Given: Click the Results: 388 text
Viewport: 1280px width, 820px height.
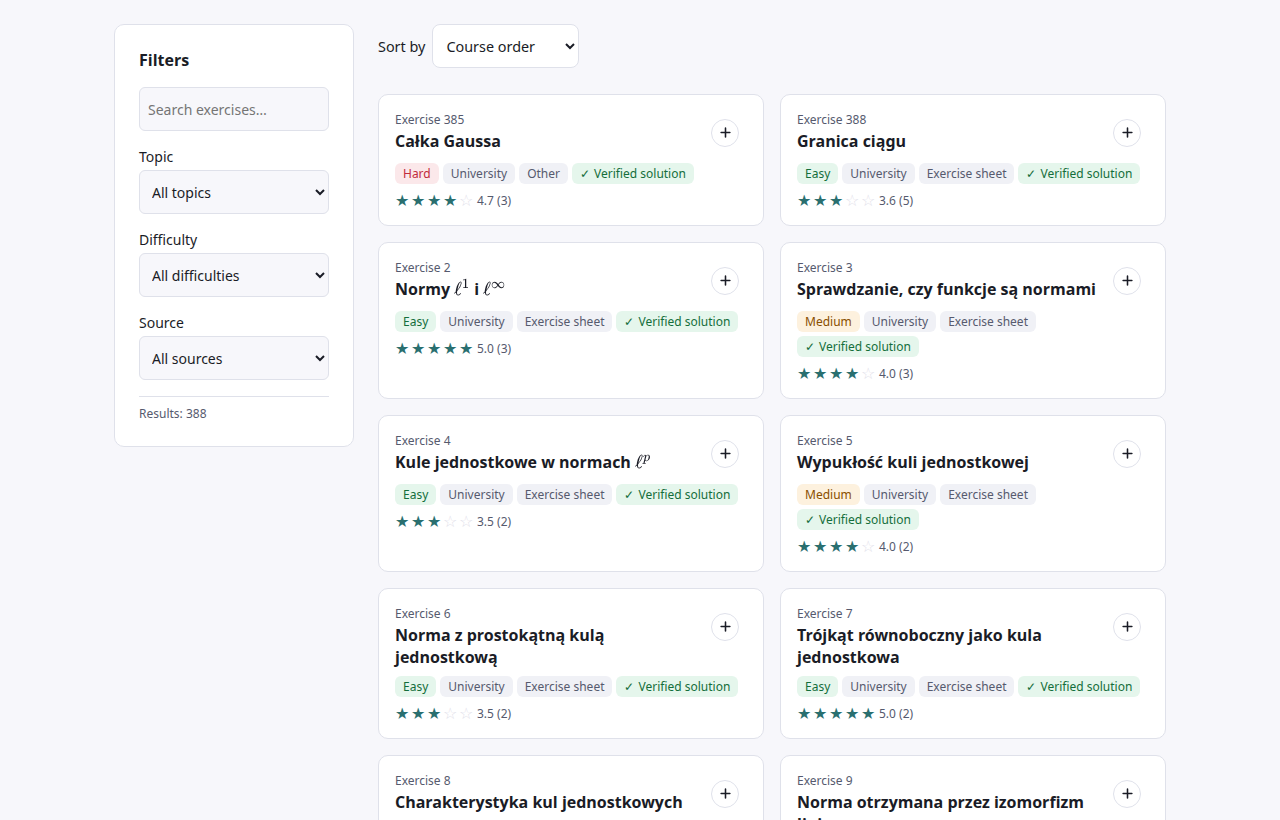Looking at the screenshot, I should (x=173, y=413).
